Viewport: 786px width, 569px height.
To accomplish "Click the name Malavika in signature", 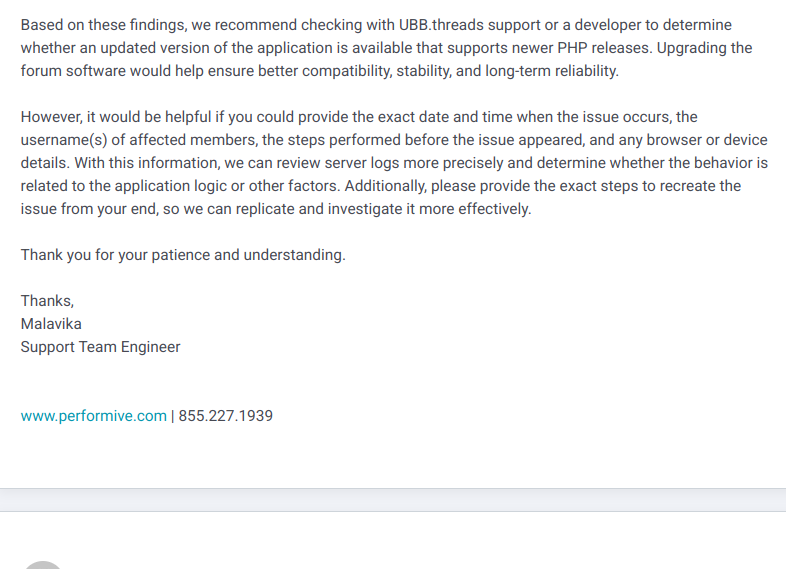I will pyautogui.click(x=51, y=324).
